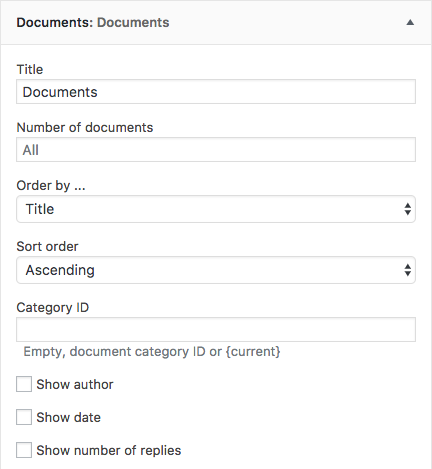Click the up-down arrows on Order by select
This screenshot has width=432, height=469.
(407, 209)
